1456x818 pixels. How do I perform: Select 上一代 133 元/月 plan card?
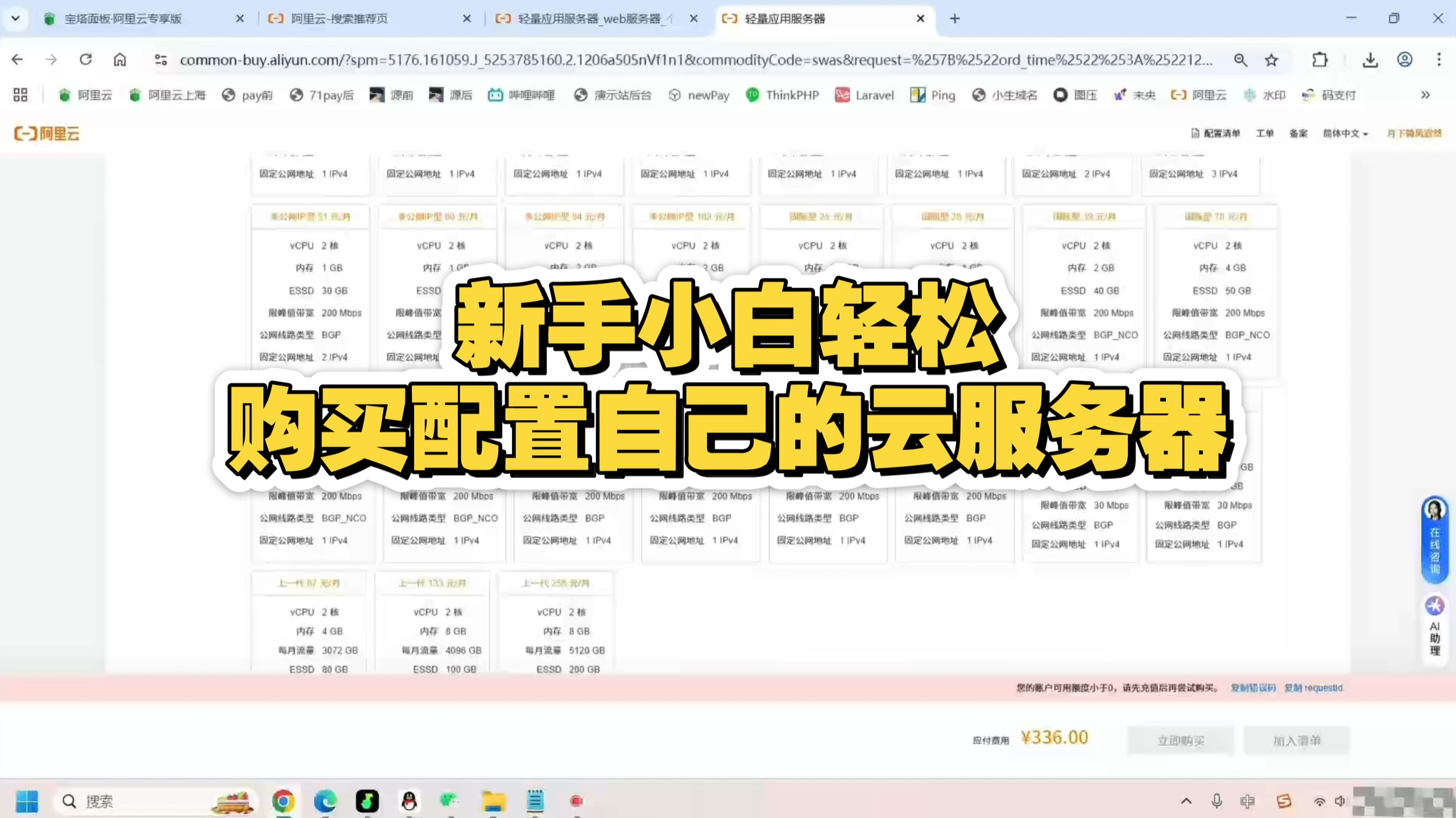tap(432, 623)
